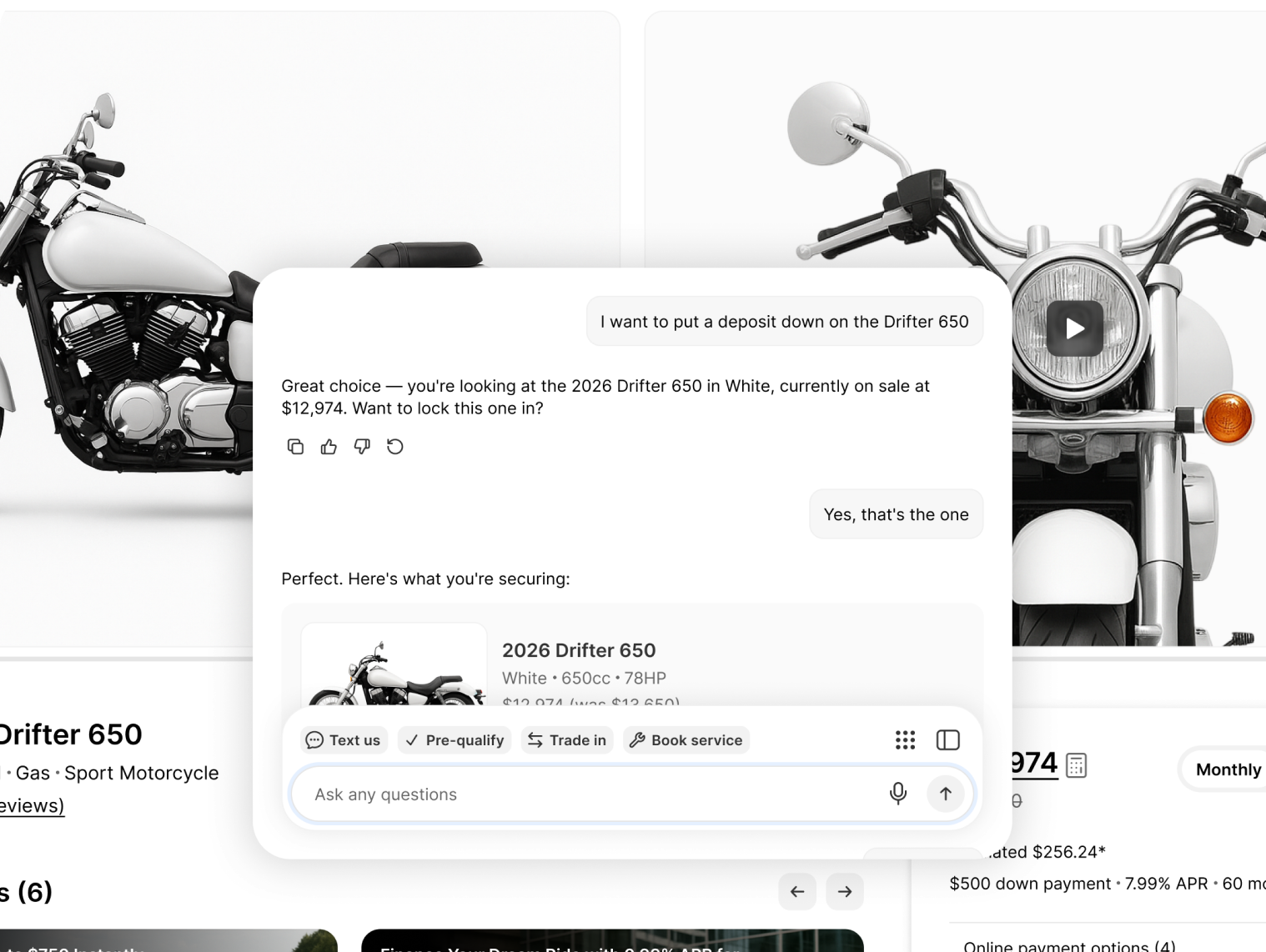The image size is (1266, 952).
Task: Select the Monthly payment toggle
Action: tap(1227, 769)
